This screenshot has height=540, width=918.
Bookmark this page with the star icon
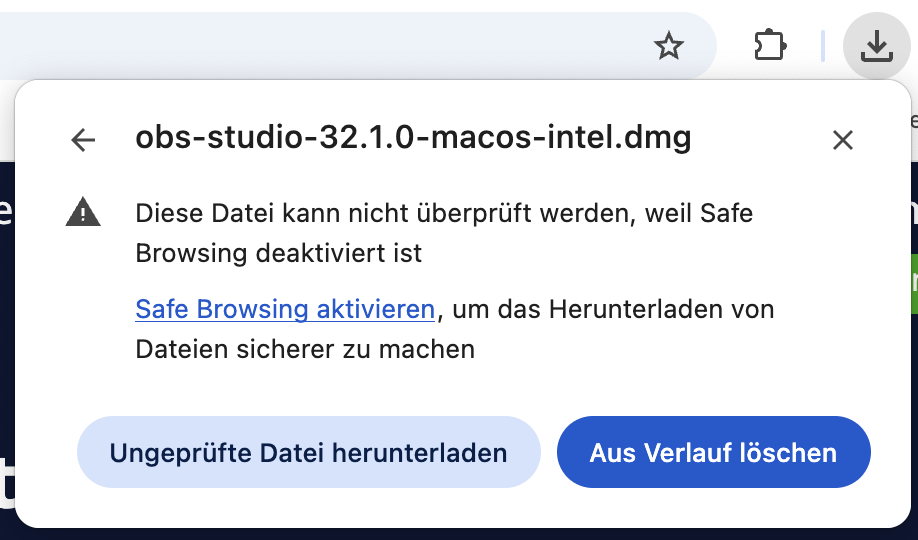[668, 45]
